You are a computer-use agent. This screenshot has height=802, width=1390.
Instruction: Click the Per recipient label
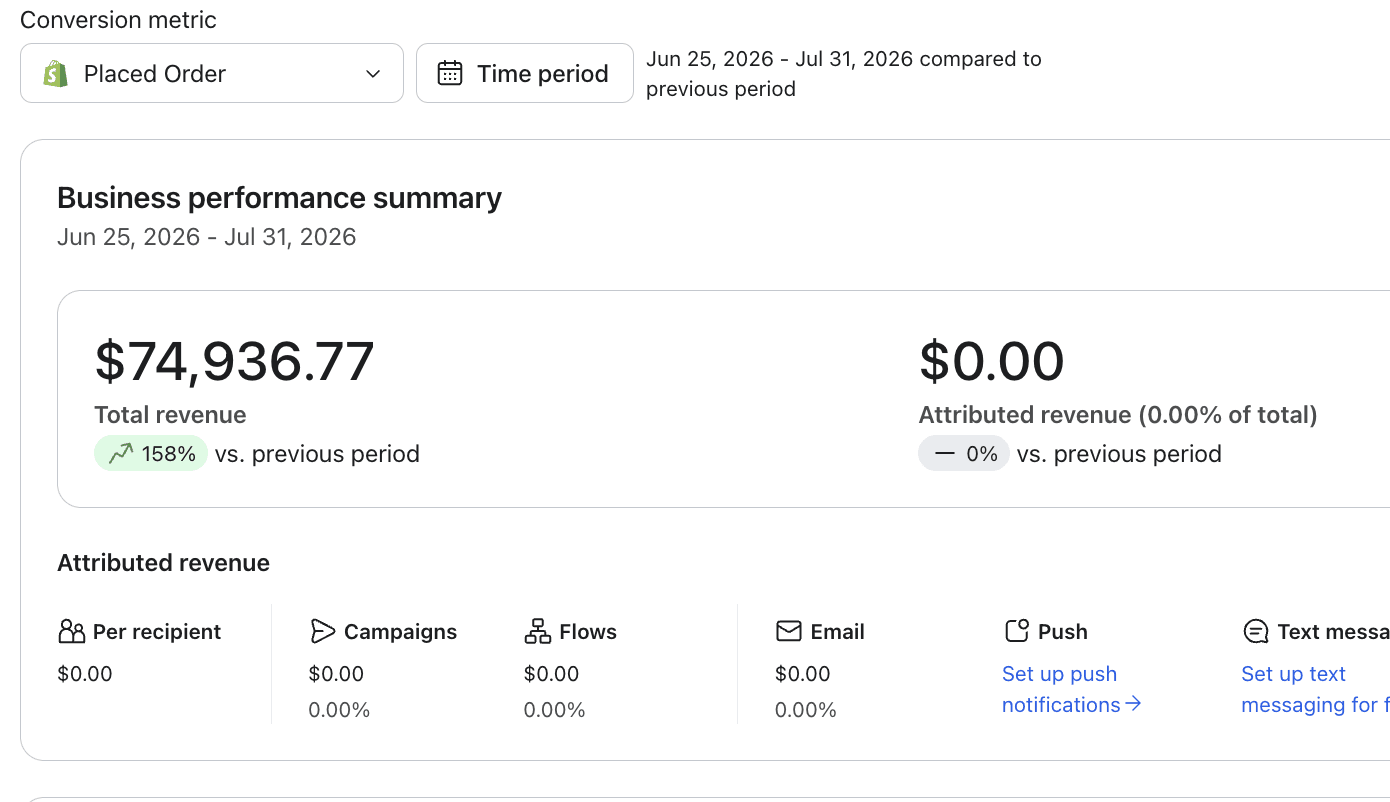point(157,632)
